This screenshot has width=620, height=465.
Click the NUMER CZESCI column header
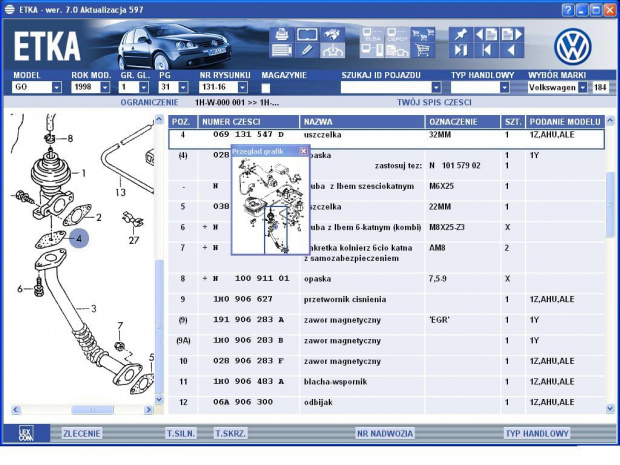[249, 122]
